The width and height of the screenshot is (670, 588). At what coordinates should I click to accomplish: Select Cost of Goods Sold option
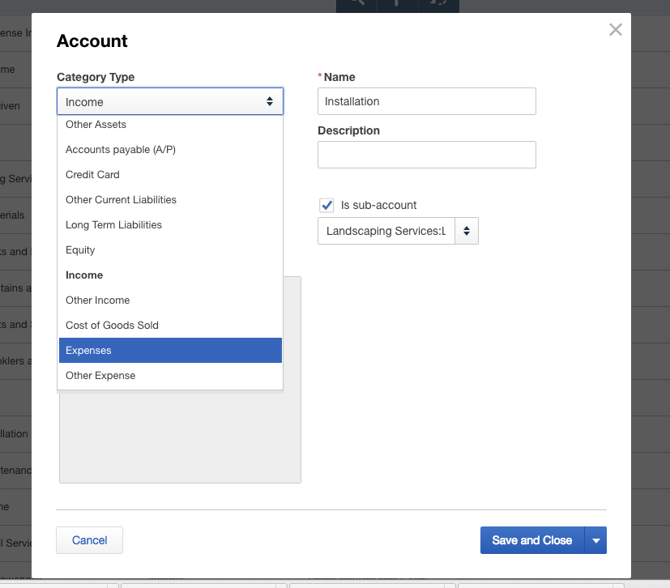pyautogui.click(x=170, y=325)
